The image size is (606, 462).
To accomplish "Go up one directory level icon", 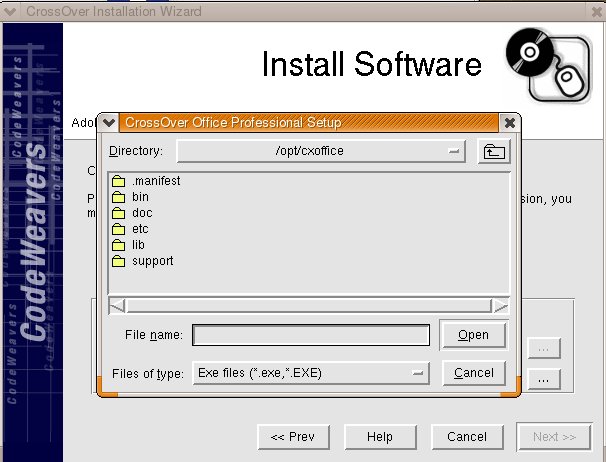I will 493,151.
